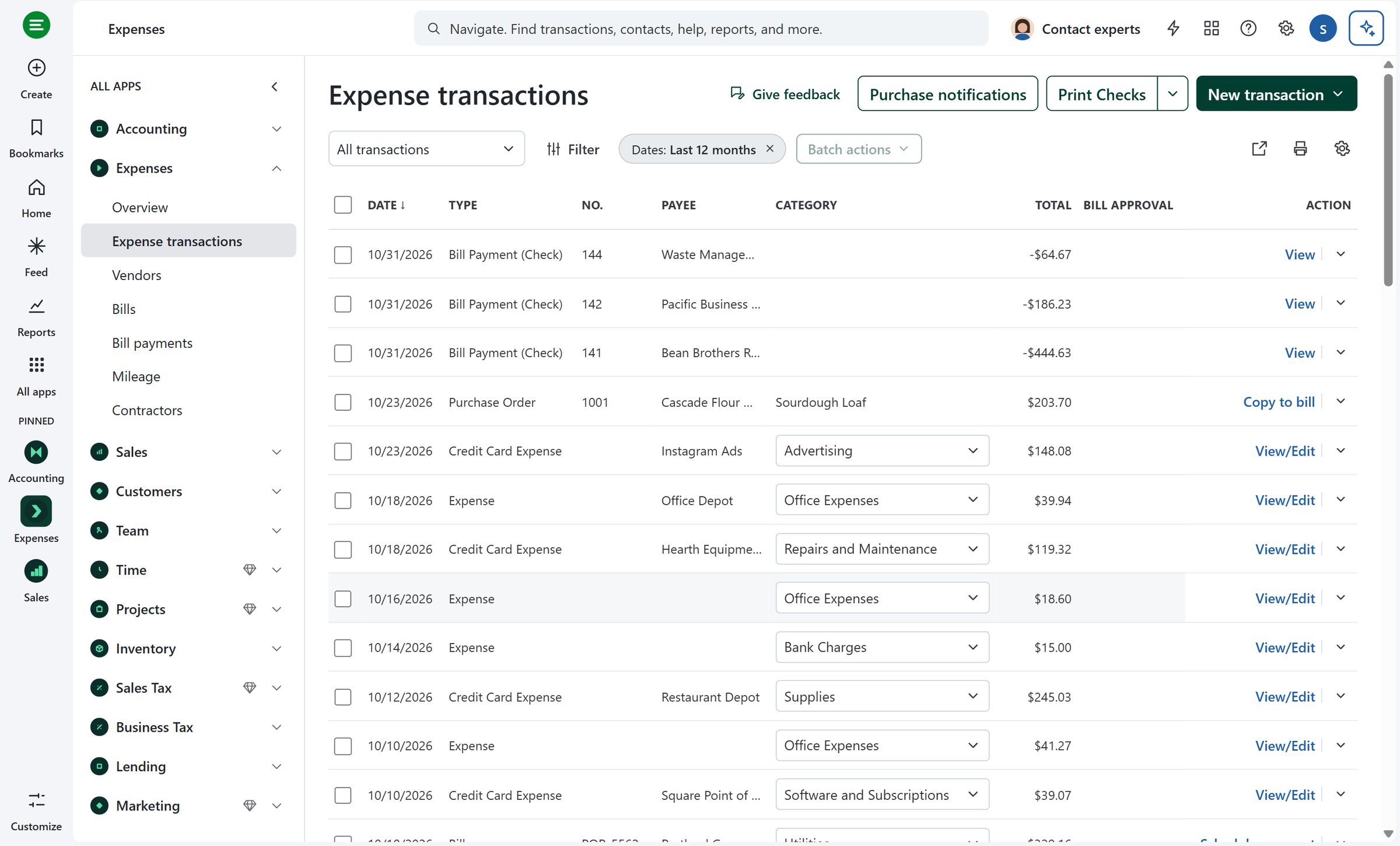The image size is (1400, 846).
Task: Open Reports chart icon
Action: (x=36, y=306)
